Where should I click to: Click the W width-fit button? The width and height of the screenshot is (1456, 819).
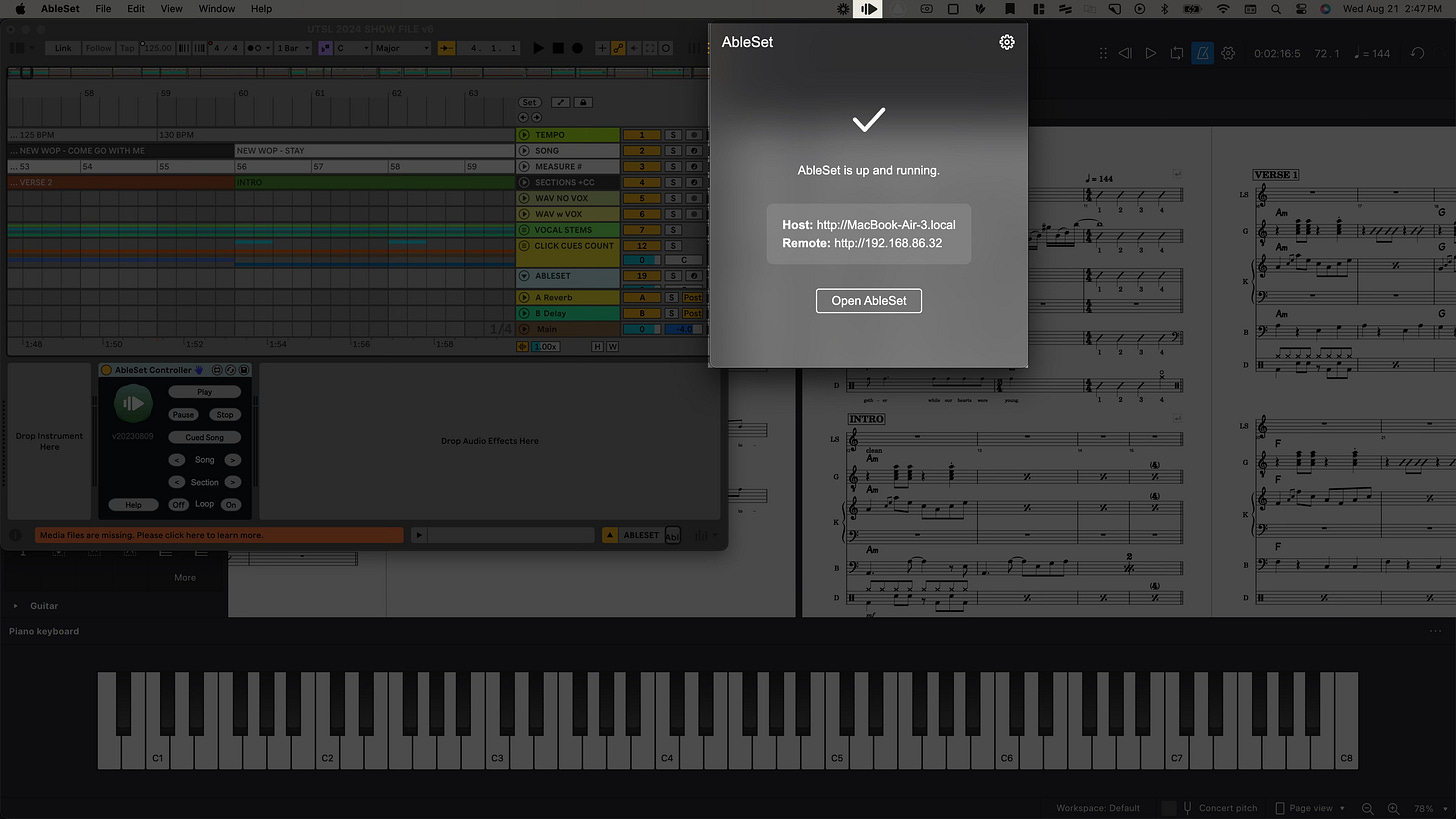click(x=612, y=346)
